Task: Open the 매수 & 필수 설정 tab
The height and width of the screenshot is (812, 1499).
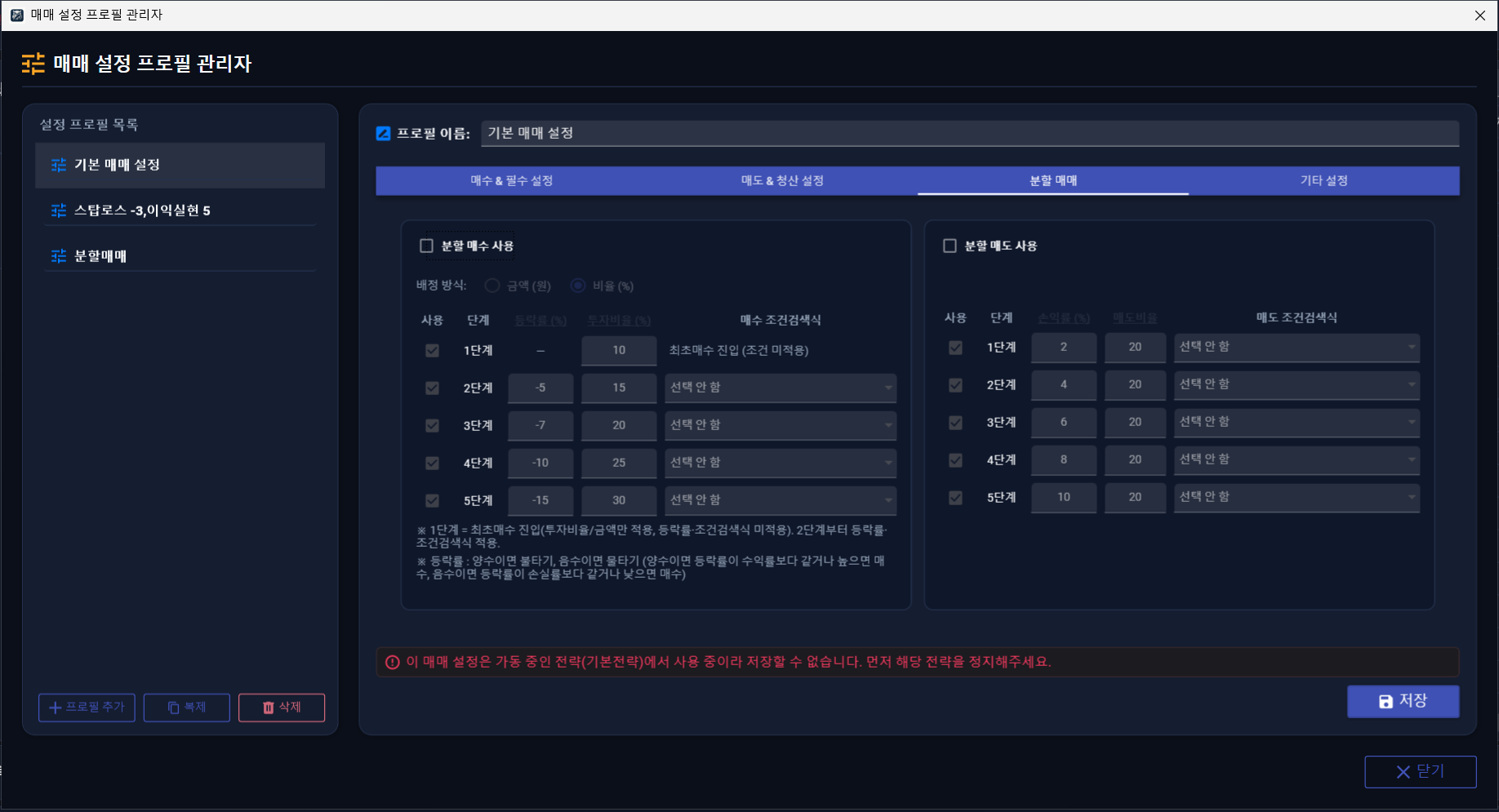Action: [512, 180]
